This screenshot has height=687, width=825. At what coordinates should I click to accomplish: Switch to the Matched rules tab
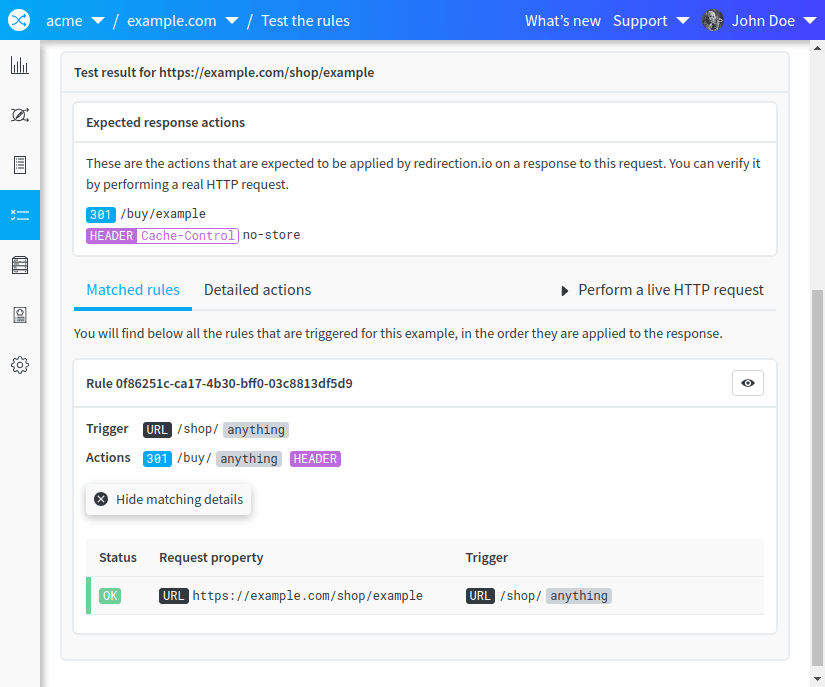[x=133, y=290]
